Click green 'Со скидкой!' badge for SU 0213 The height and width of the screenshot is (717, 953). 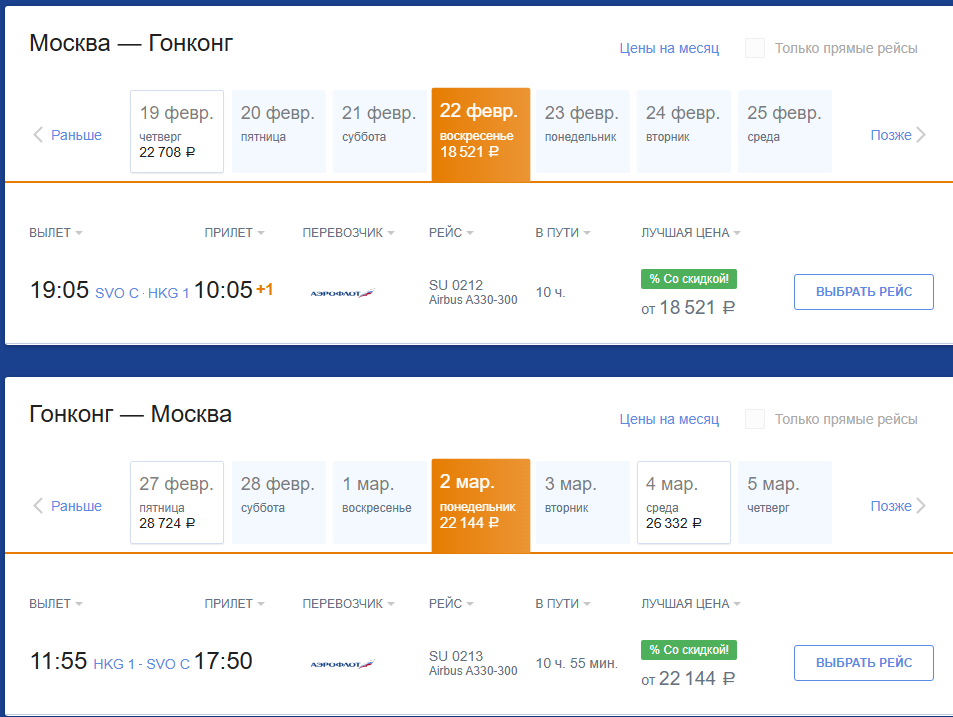689,650
